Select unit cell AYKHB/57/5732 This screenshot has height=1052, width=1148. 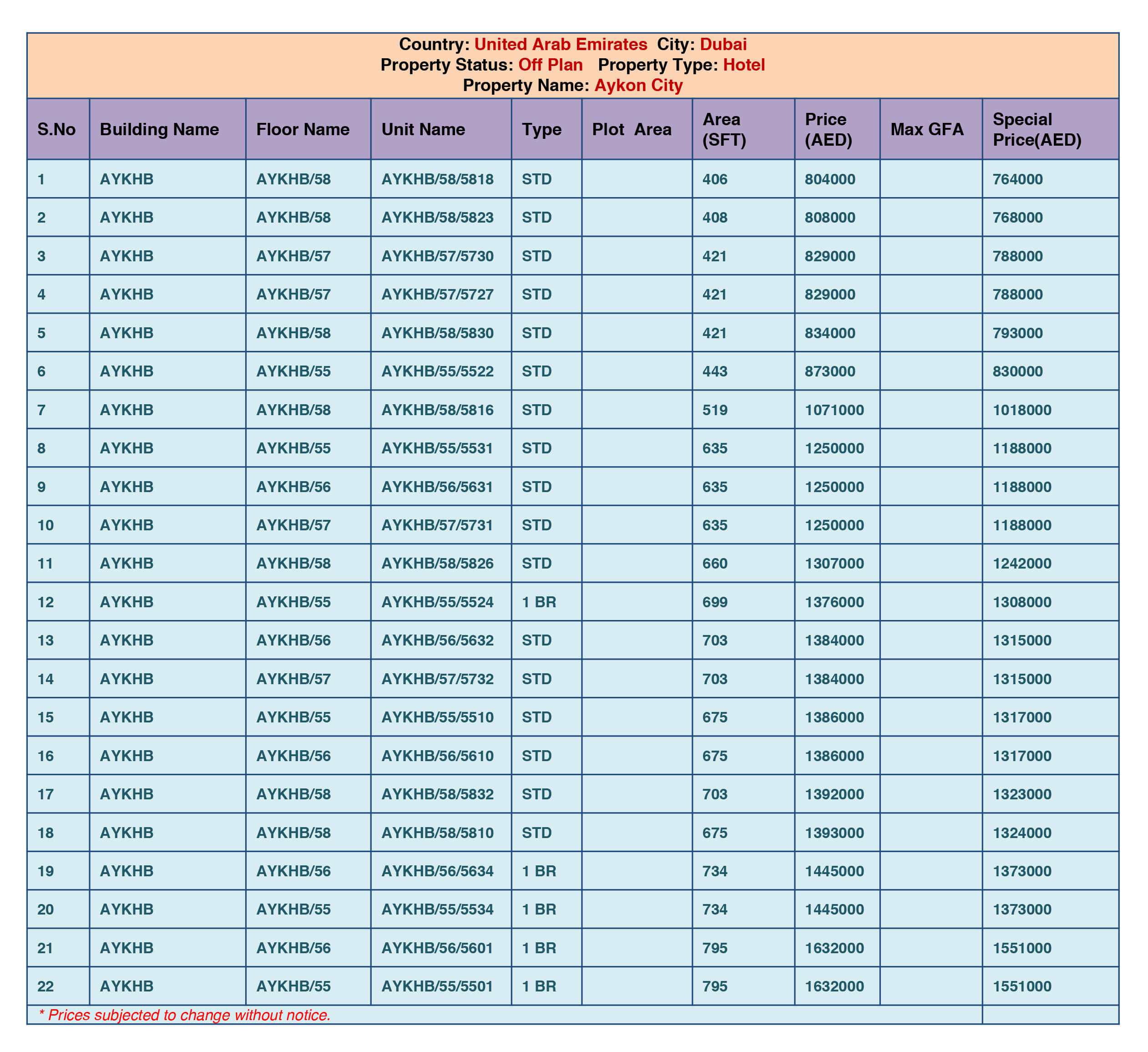(x=441, y=679)
